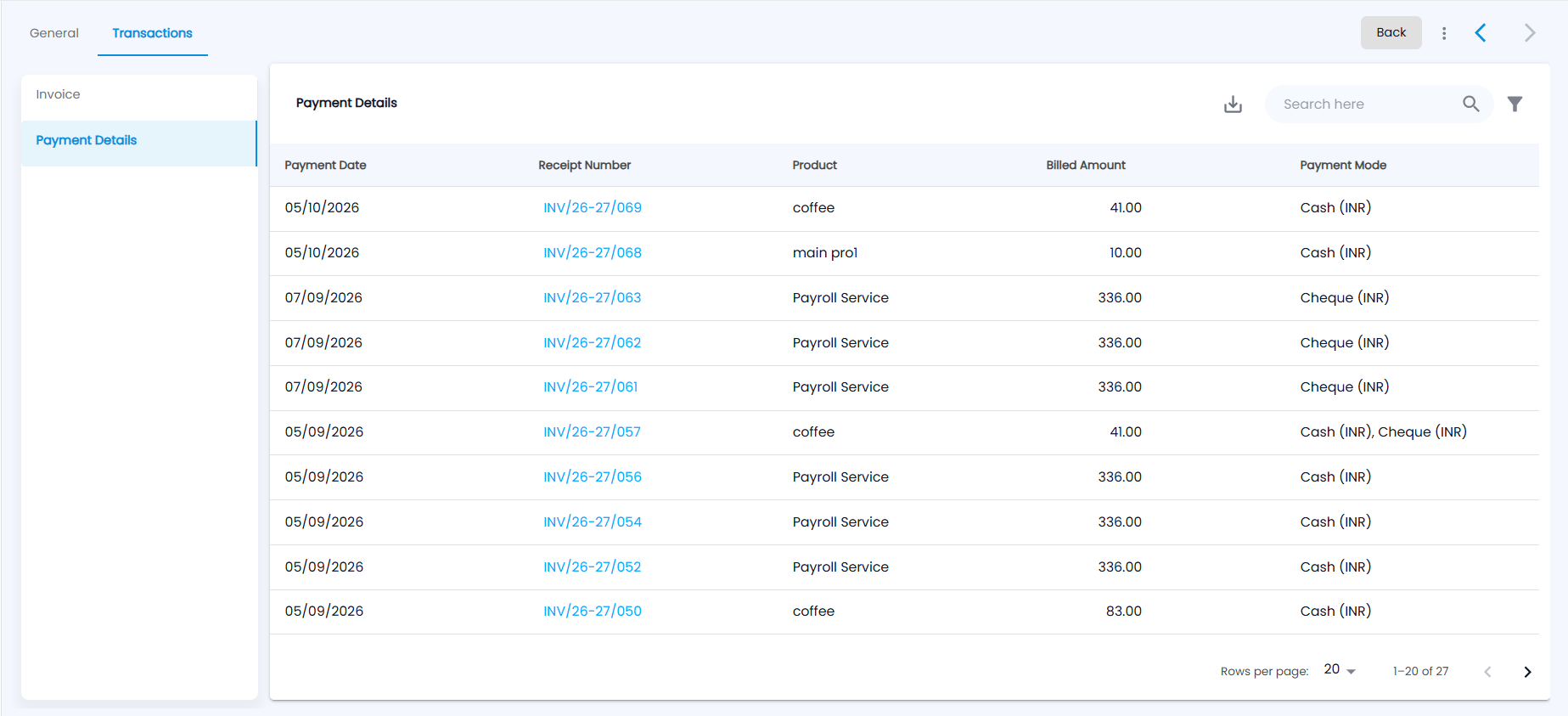Viewport: 1568px width, 716px height.
Task: Open receipt INV/26-27/068
Action: [x=593, y=253]
